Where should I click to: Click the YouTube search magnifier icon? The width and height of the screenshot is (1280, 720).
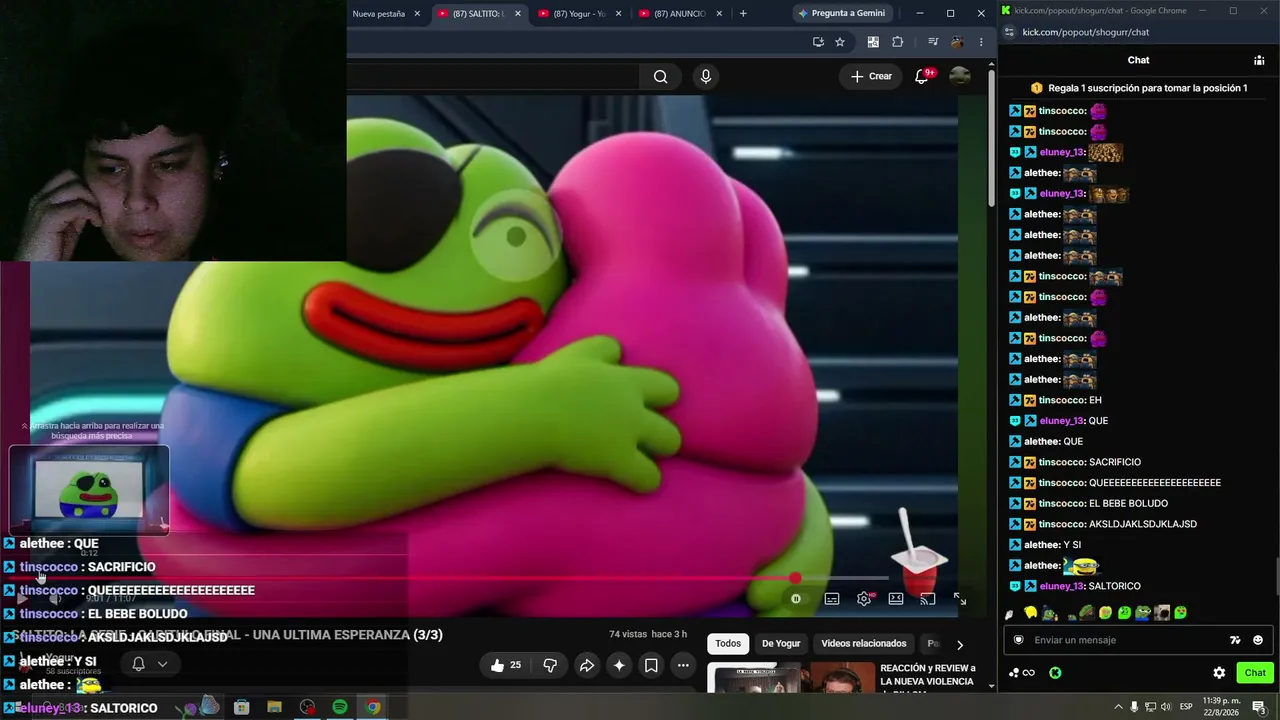point(660,77)
